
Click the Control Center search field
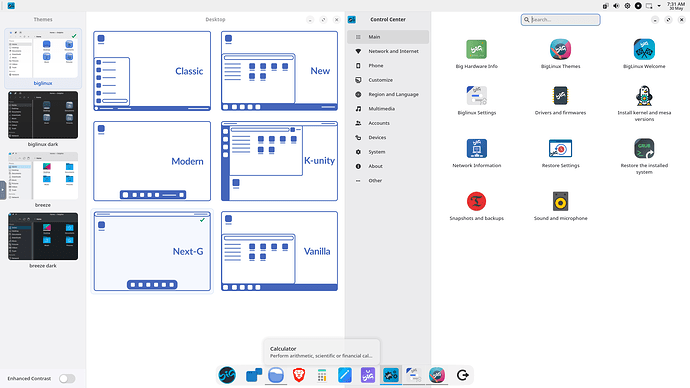click(x=560, y=20)
